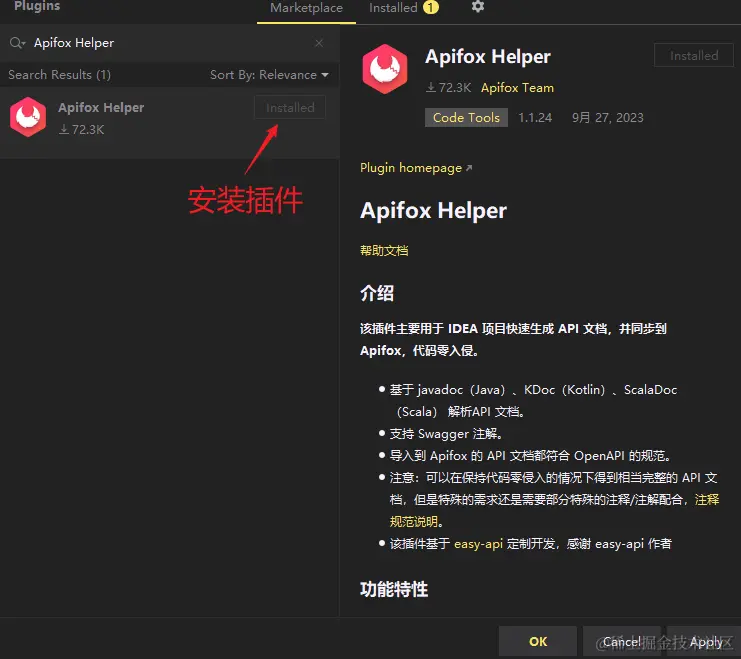Click the 支持 Swagger 注解 bullet text
The height and width of the screenshot is (659, 741).
point(446,434)
